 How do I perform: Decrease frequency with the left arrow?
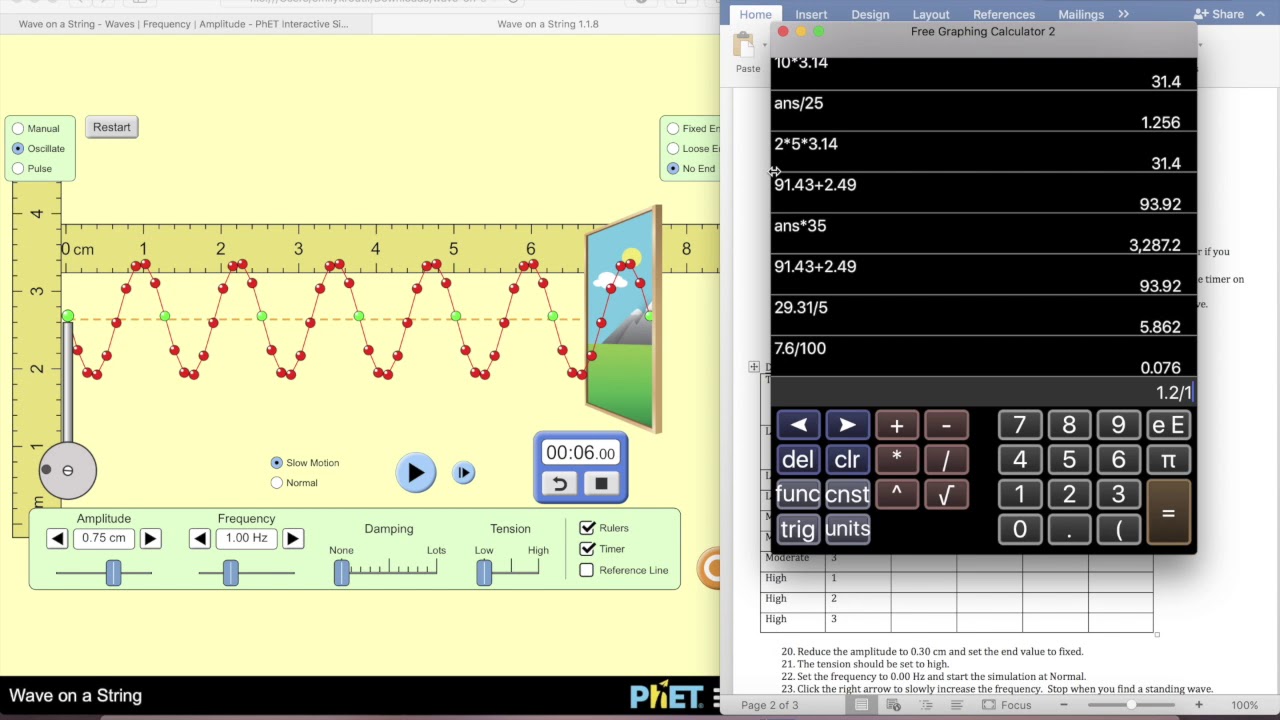coord(200,539)
